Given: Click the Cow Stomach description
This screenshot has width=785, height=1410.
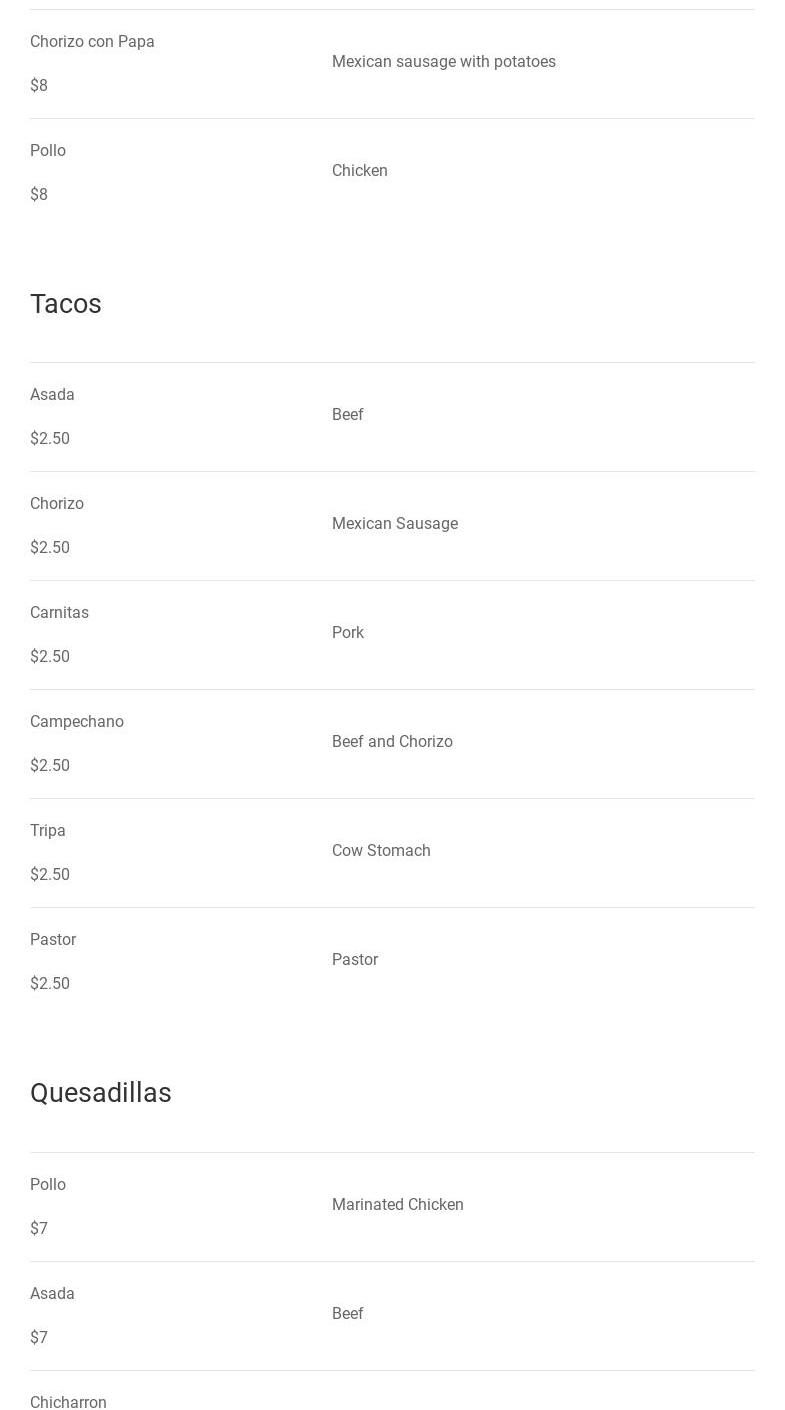Looking at the screenshot, I should click(x=381, y=851).
